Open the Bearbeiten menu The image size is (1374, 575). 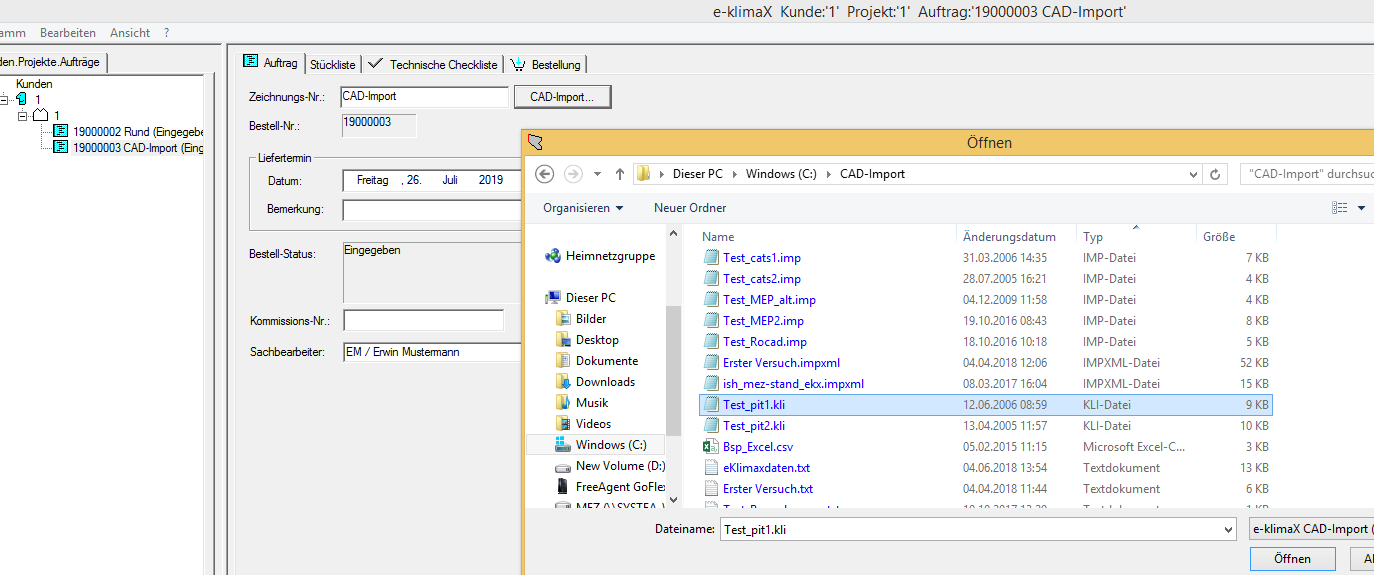click(x=68, y=33)
